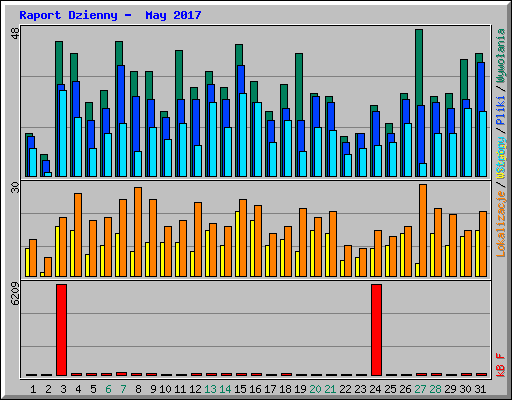Viewport: 512px width, 400px height.
Task: Click the 30 y-axis scale value
Action: click(x=15, y=187)
